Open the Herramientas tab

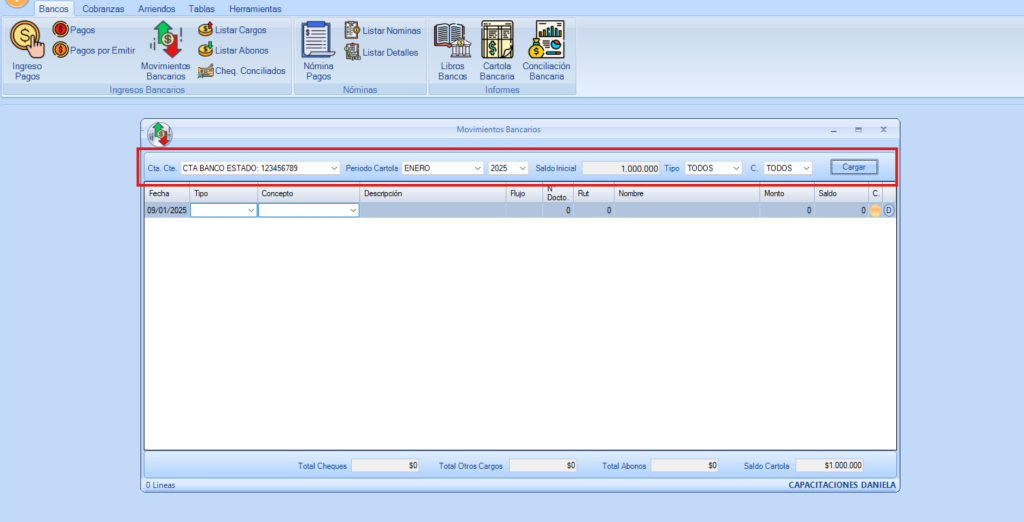(x=254, y=8)
